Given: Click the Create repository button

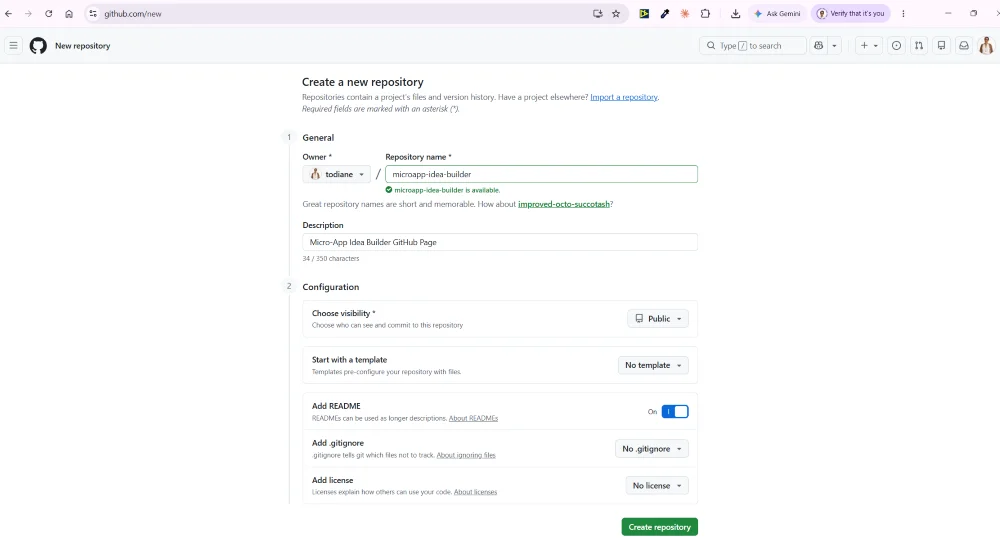Looking at the screenshot, I should click(659, 527).
